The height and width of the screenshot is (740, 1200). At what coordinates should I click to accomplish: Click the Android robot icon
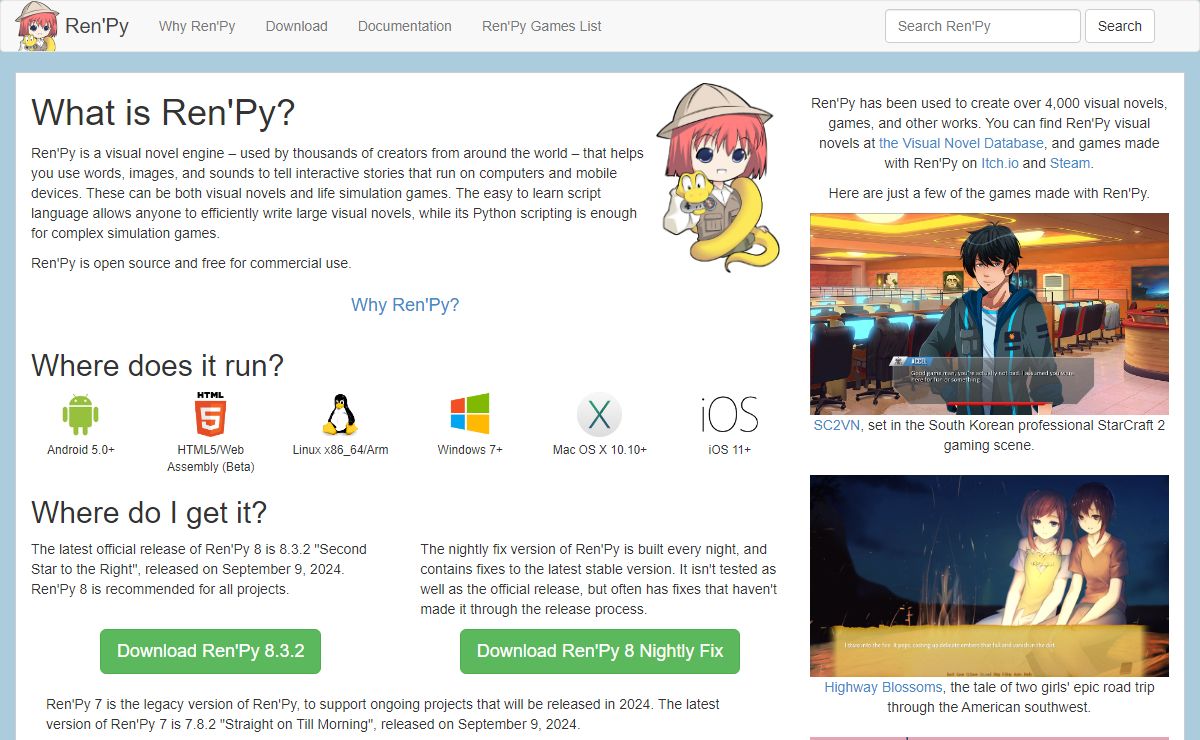click(81, 414)
